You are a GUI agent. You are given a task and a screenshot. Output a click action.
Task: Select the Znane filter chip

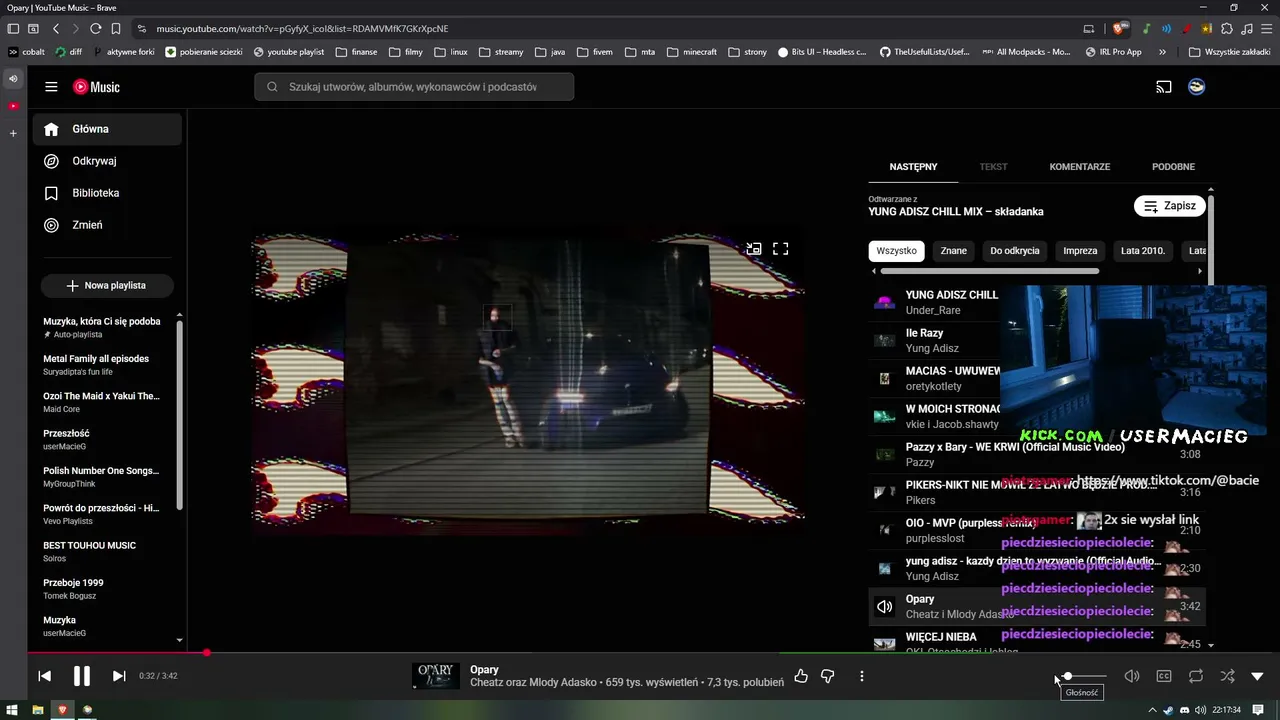pyautogui.click(x=954, y=251)
